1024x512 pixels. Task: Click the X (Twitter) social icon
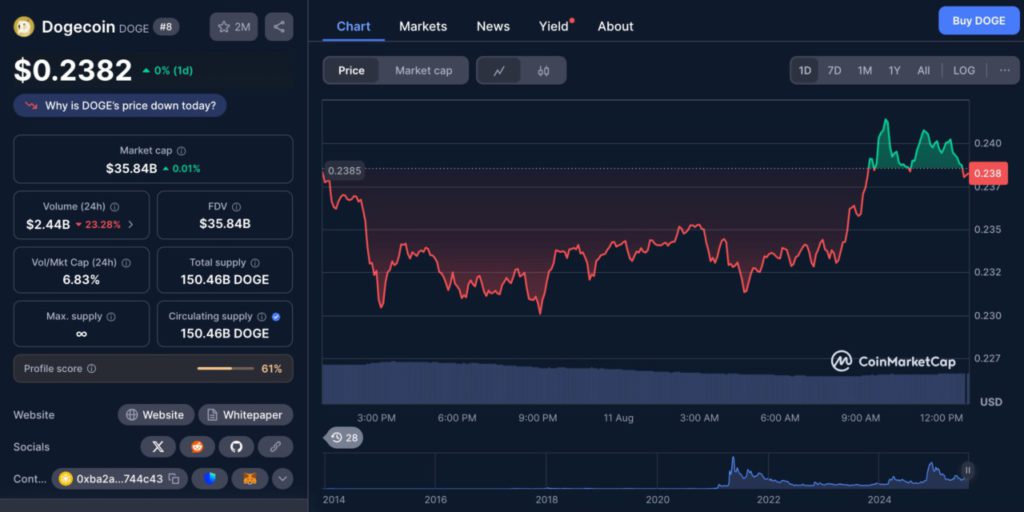158,447
